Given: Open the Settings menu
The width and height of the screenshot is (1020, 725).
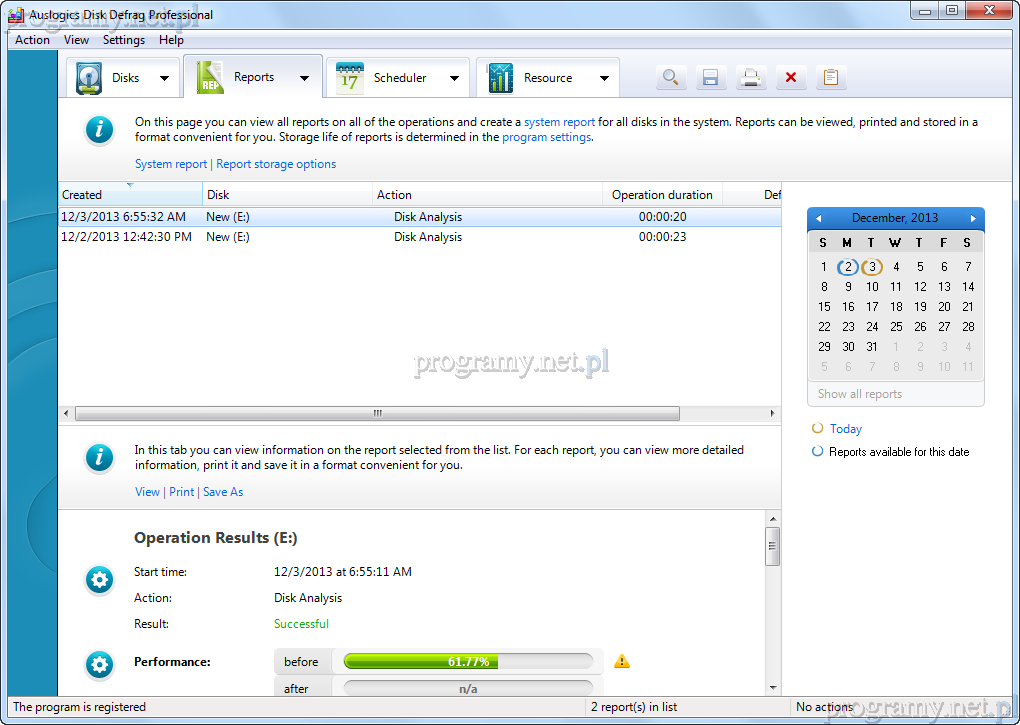Looking at the screenshot, I should 124,40.
